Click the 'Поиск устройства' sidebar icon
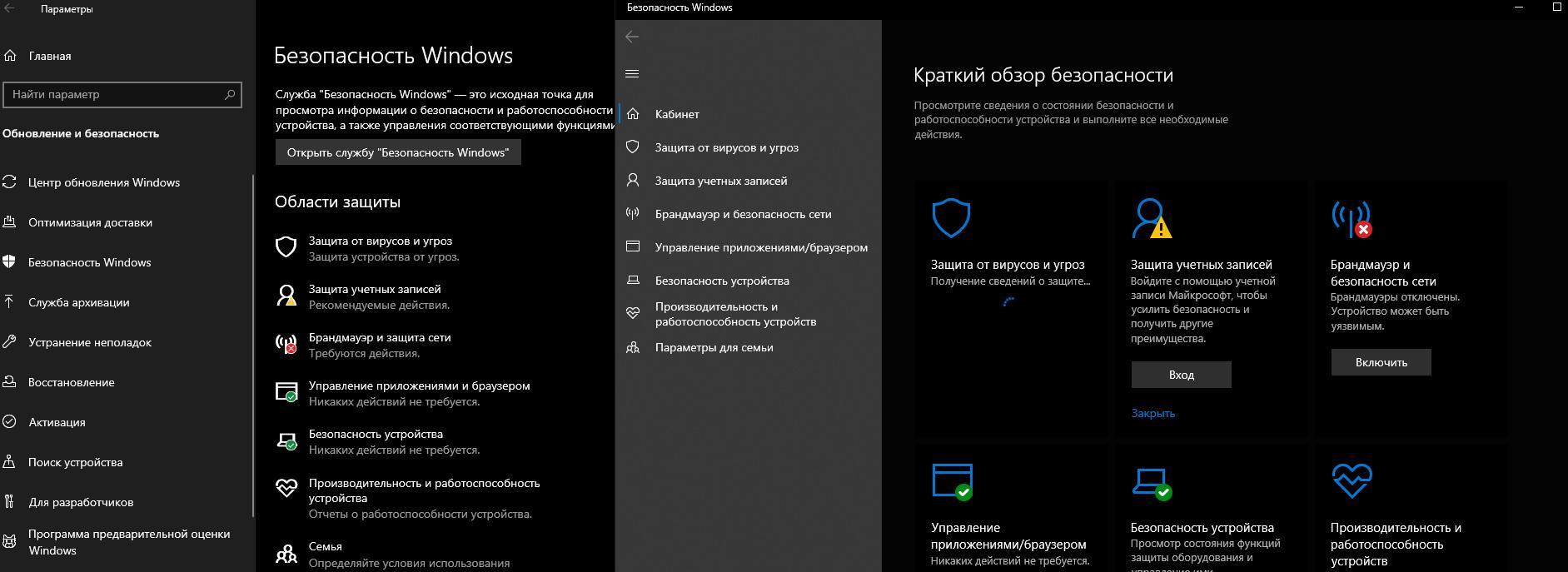This screenshot has width=1568, height=572. pyautogui.click(x=10, y=462)
